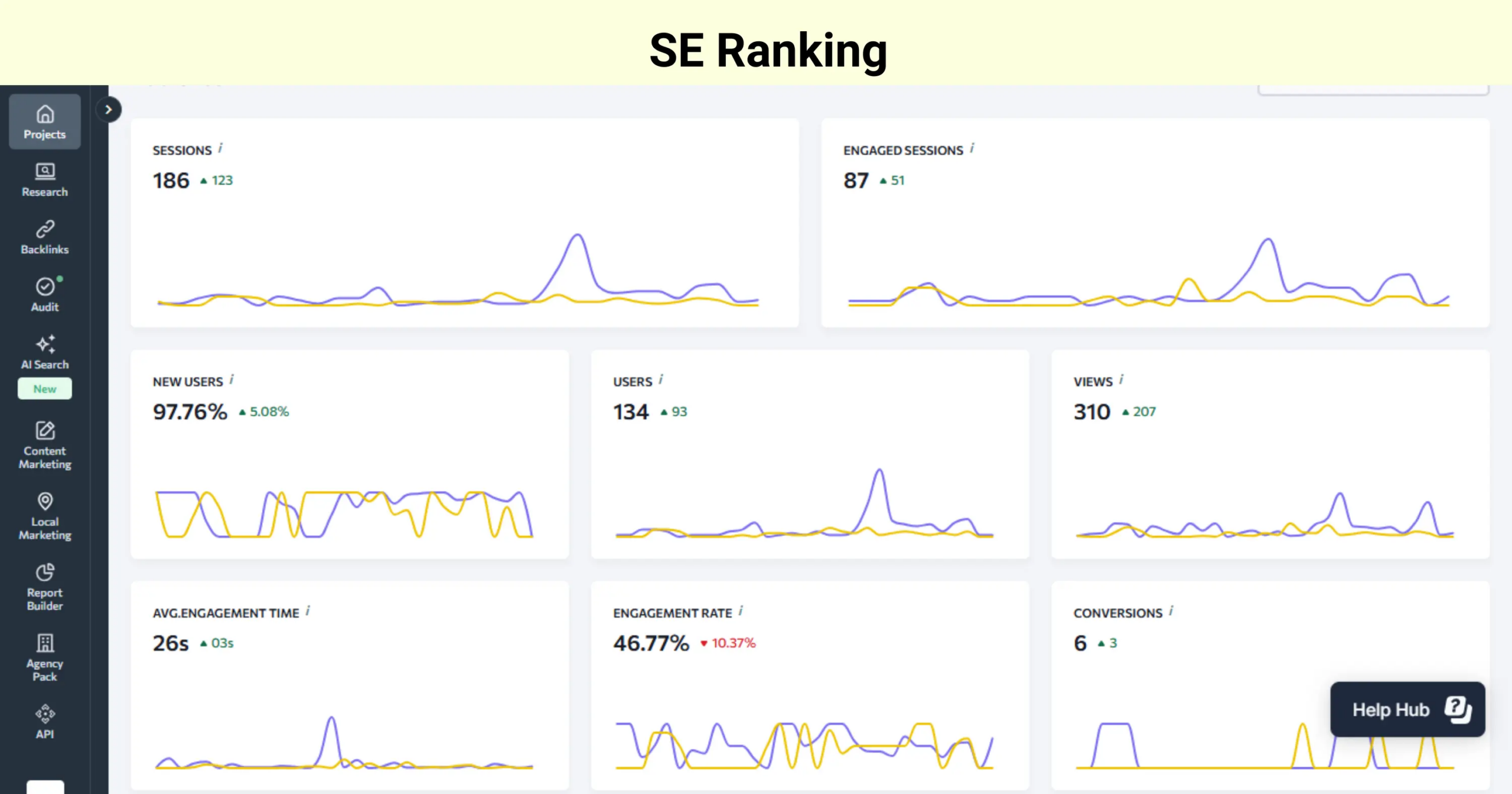Select the Agency Pack icon
This screenshot has width=1512, height=794.
coord(44,656)
